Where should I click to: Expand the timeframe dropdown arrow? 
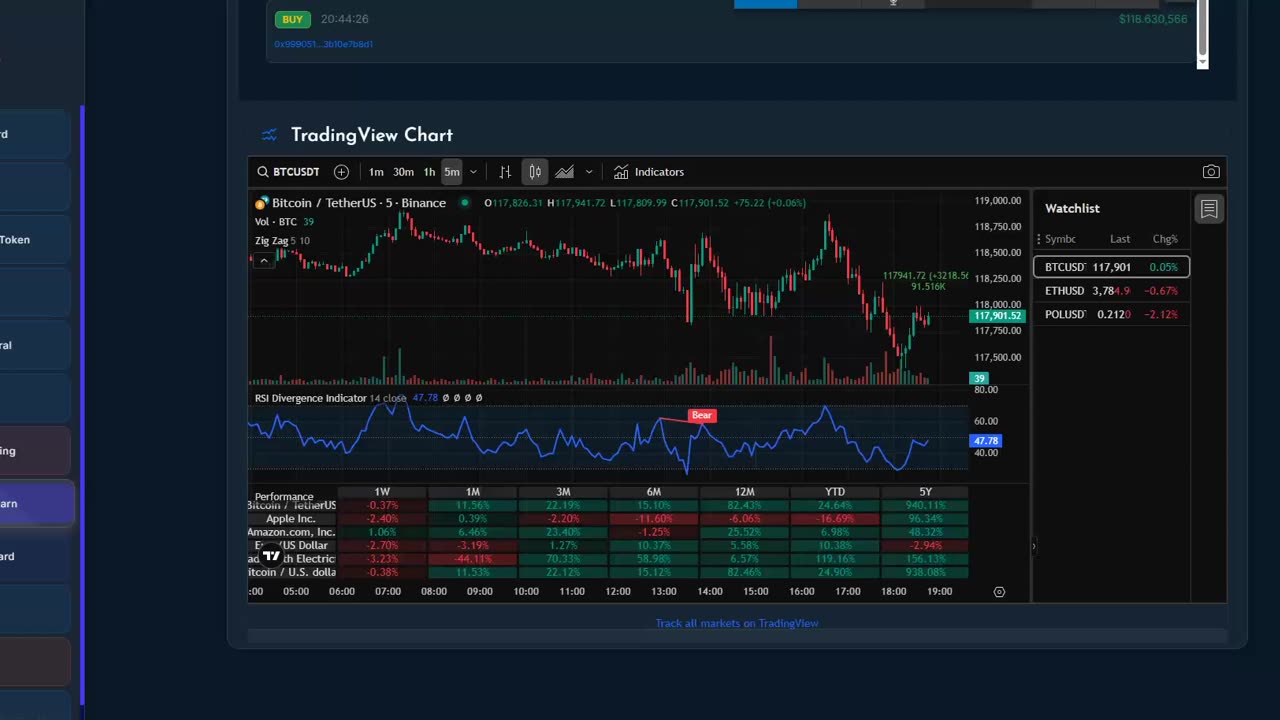tap(473, 172)
